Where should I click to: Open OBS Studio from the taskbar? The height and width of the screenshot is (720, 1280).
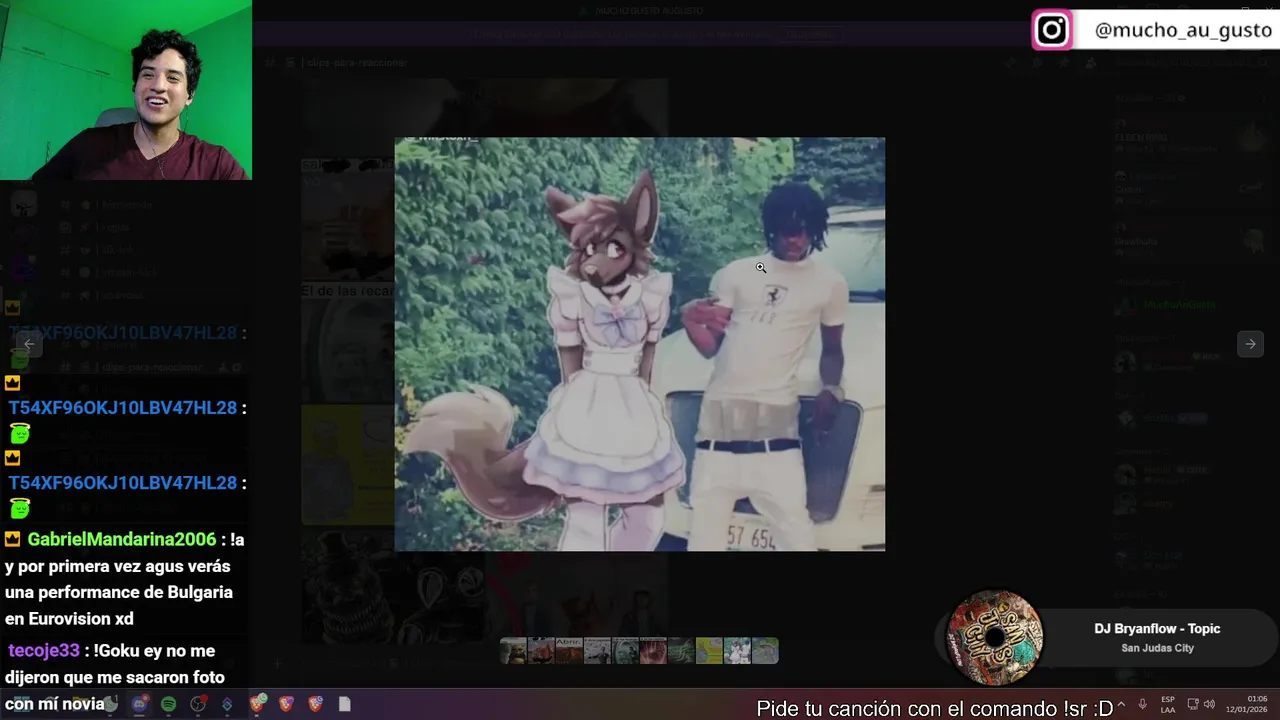tap(198, 704)
